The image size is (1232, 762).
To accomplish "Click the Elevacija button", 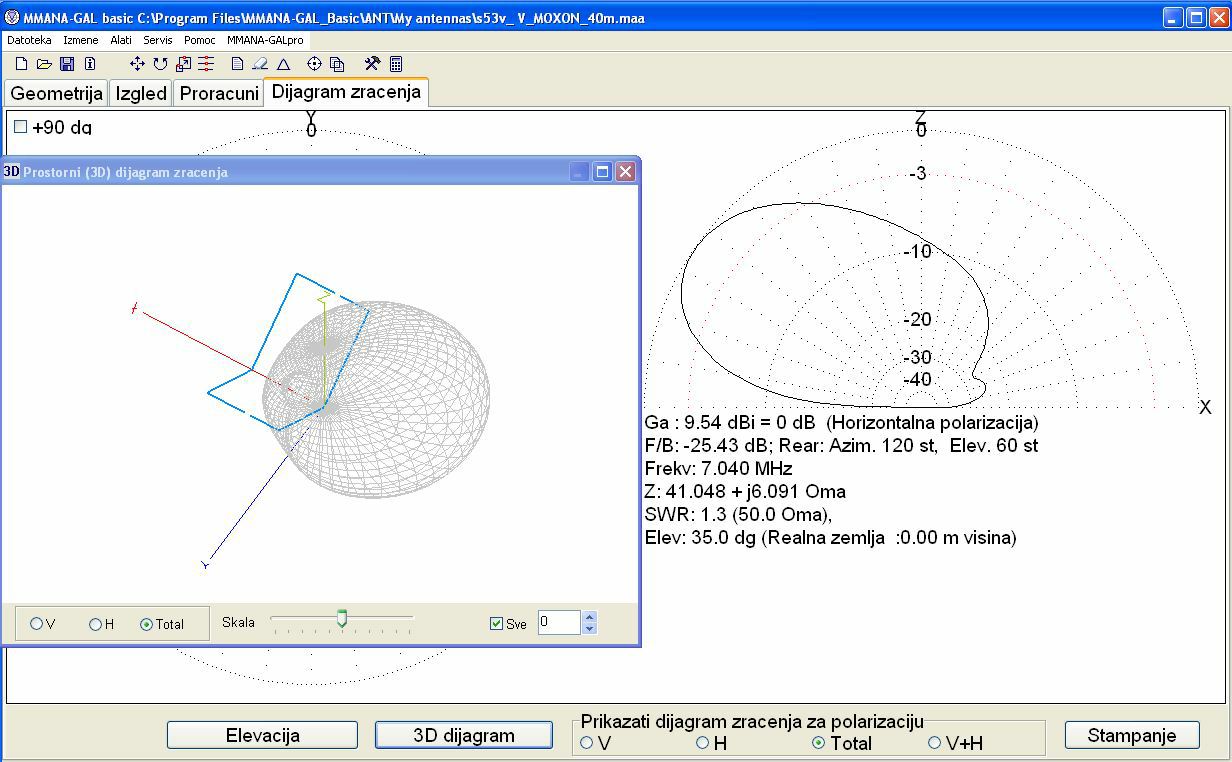I will click(x=262, y=735).
